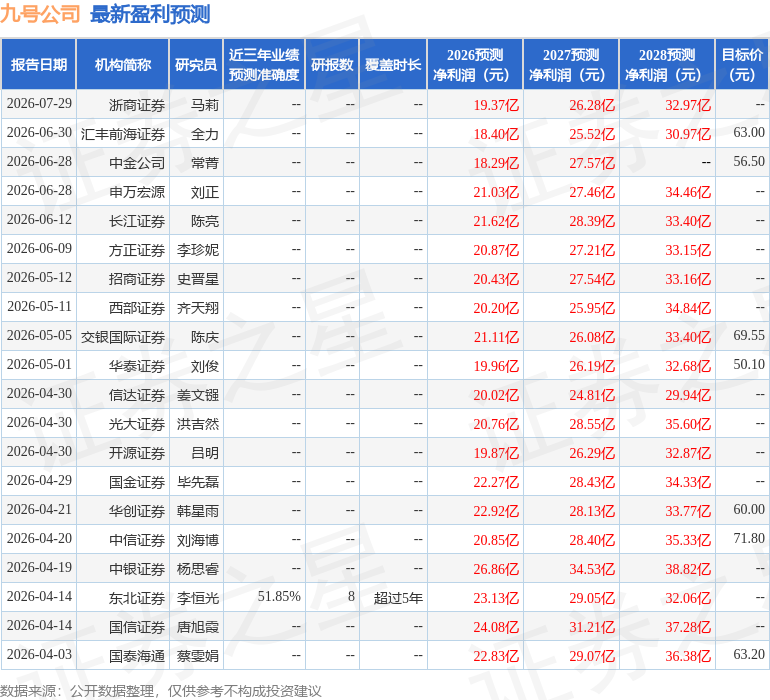This screenshot has width=770, height=700.
Task: Click institution 光大证券
Action: [137, 423]
